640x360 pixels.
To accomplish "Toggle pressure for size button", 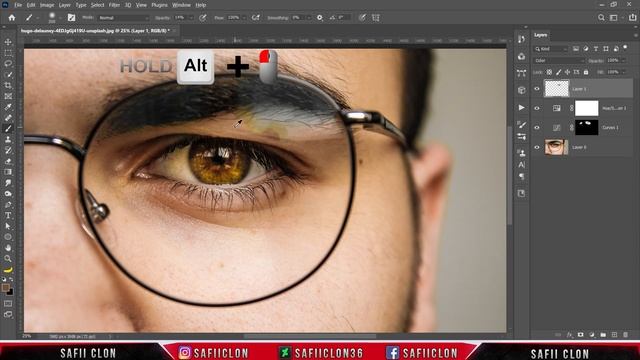I will pos(362,18).
